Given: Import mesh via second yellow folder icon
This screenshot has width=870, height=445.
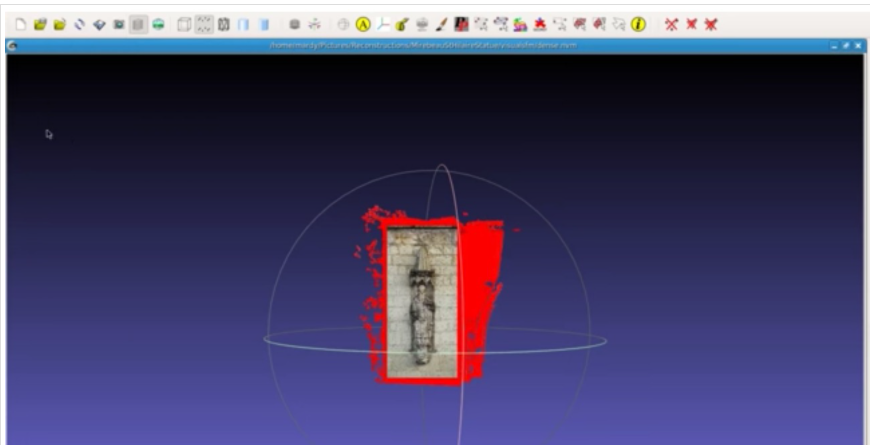Looking at the screenshot, I should click(60, 24).
